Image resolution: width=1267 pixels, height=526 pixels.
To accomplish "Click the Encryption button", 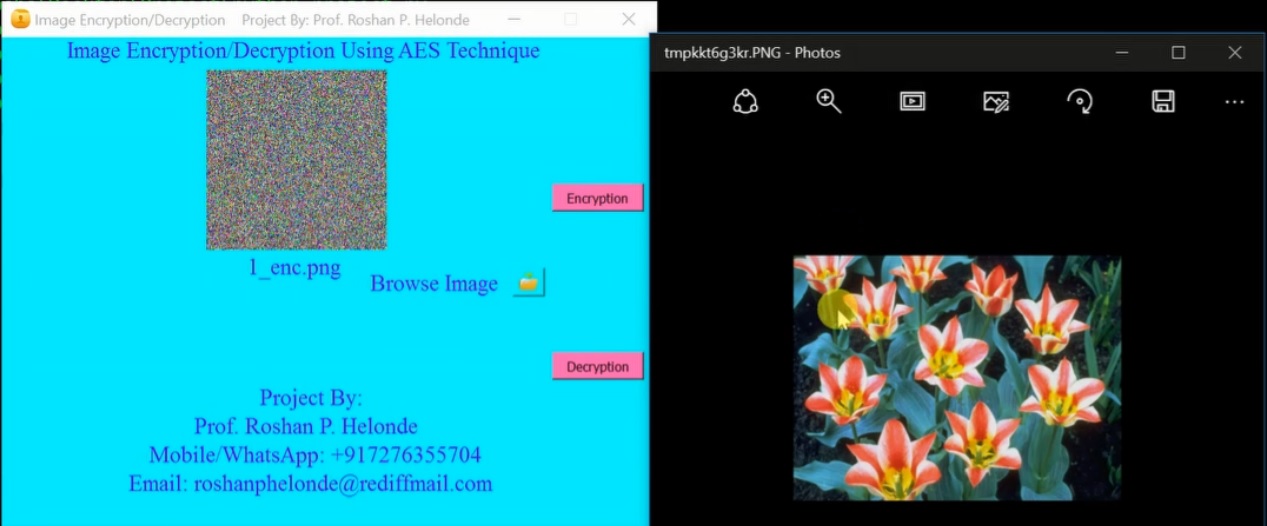I will [x=597, y=198].
